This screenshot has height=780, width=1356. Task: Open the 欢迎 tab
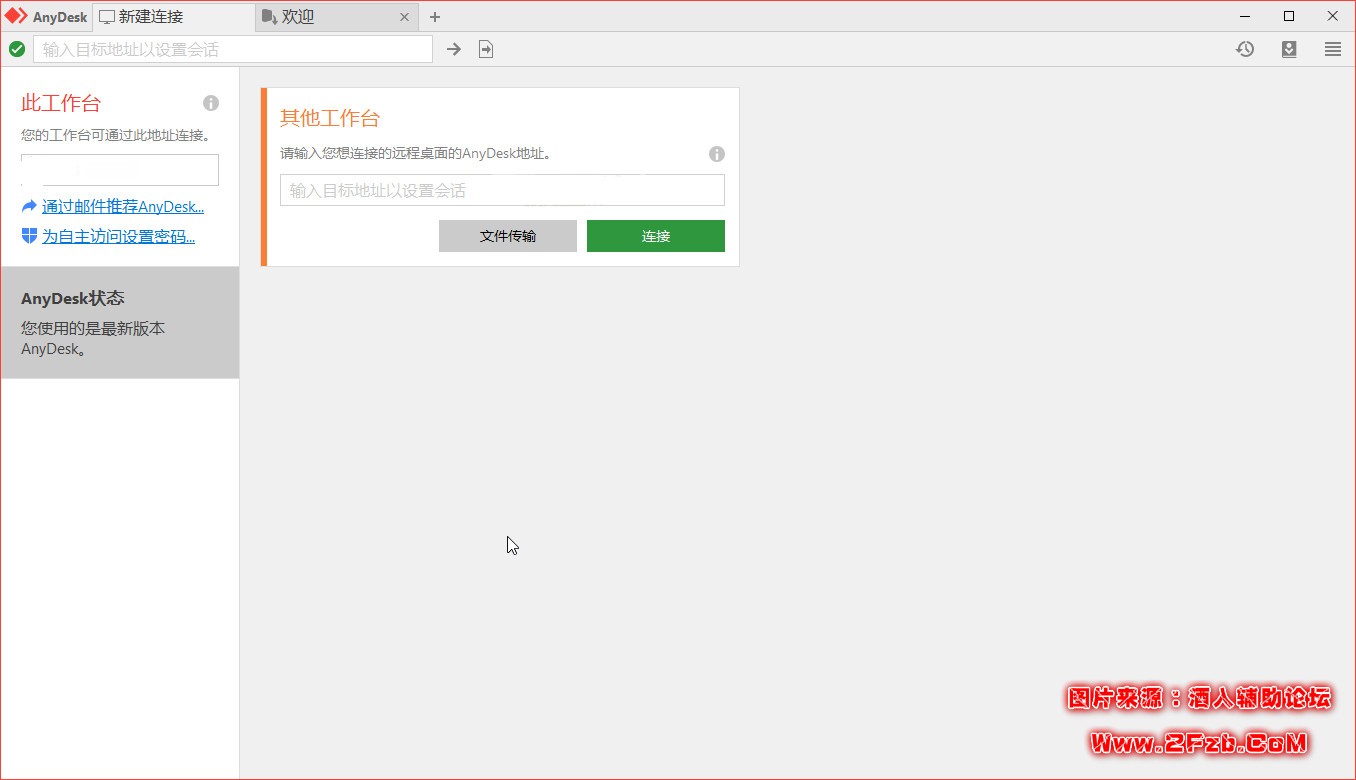(337, 17)
